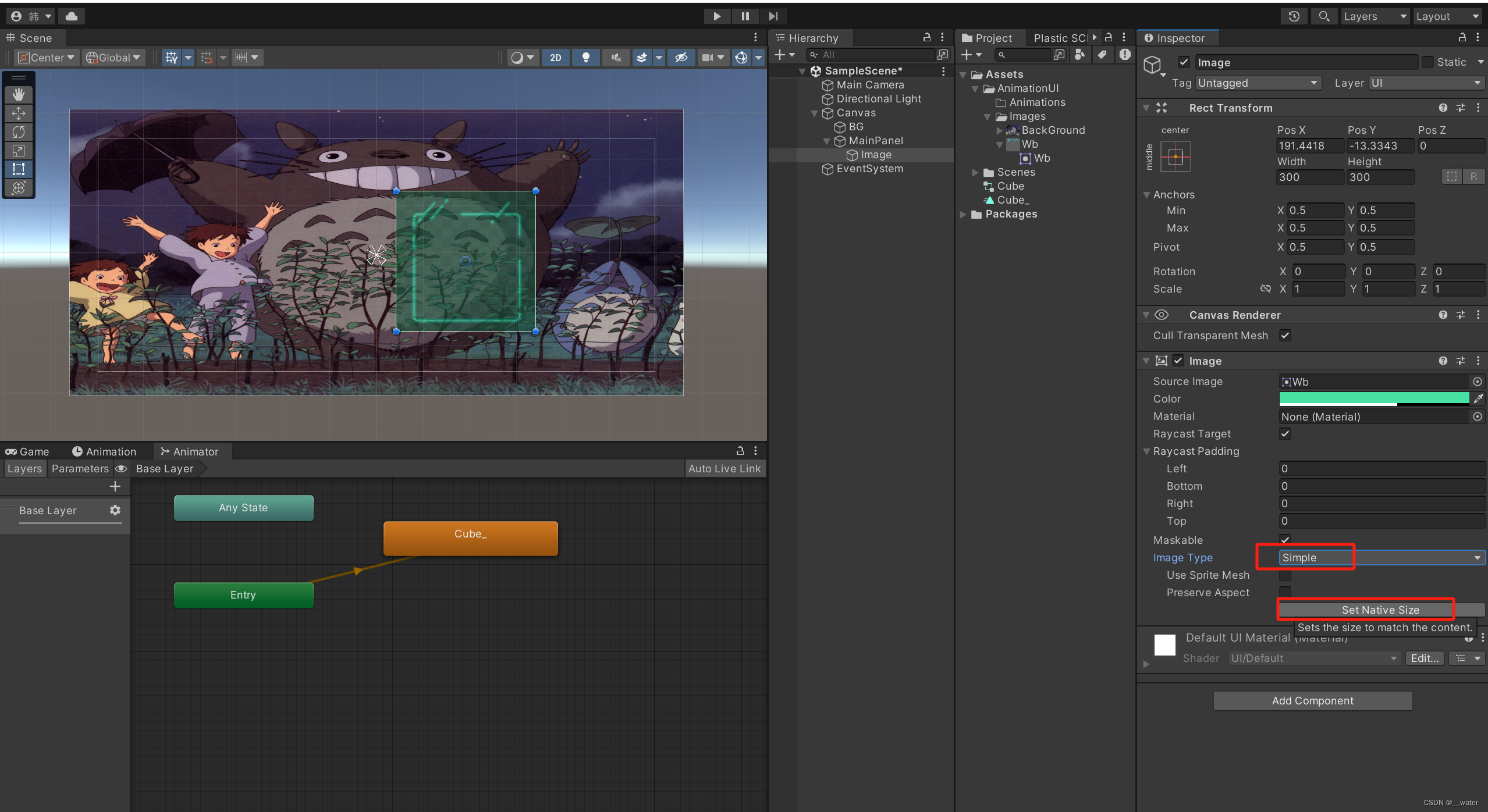Toggle Animator parameters eye icon
Screen dimensions: 1488x812
121,469
